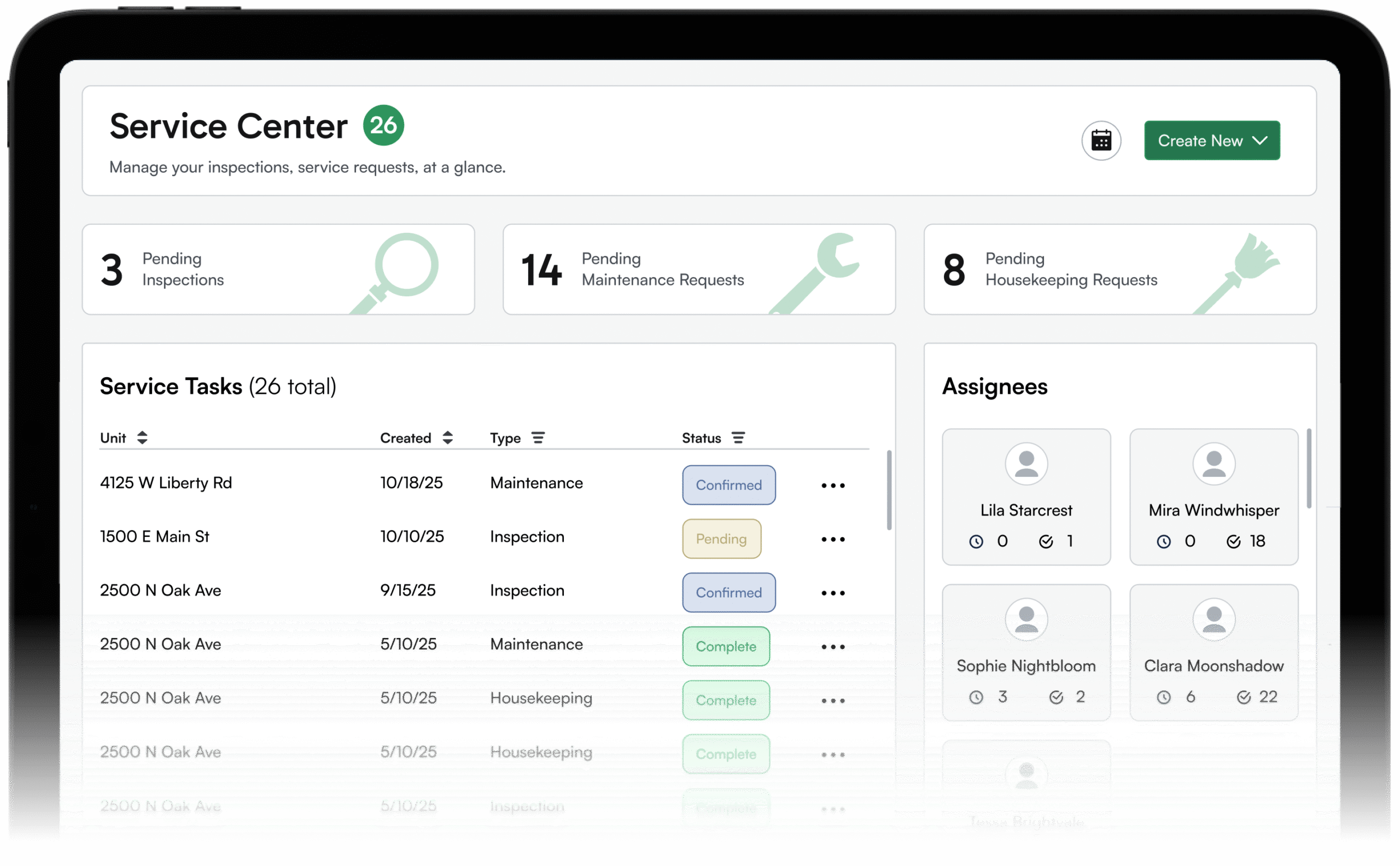The height and width of the screenshot is (866, 1400).
Task: Open the Pending Inspections card
Action: coord(278,269)
